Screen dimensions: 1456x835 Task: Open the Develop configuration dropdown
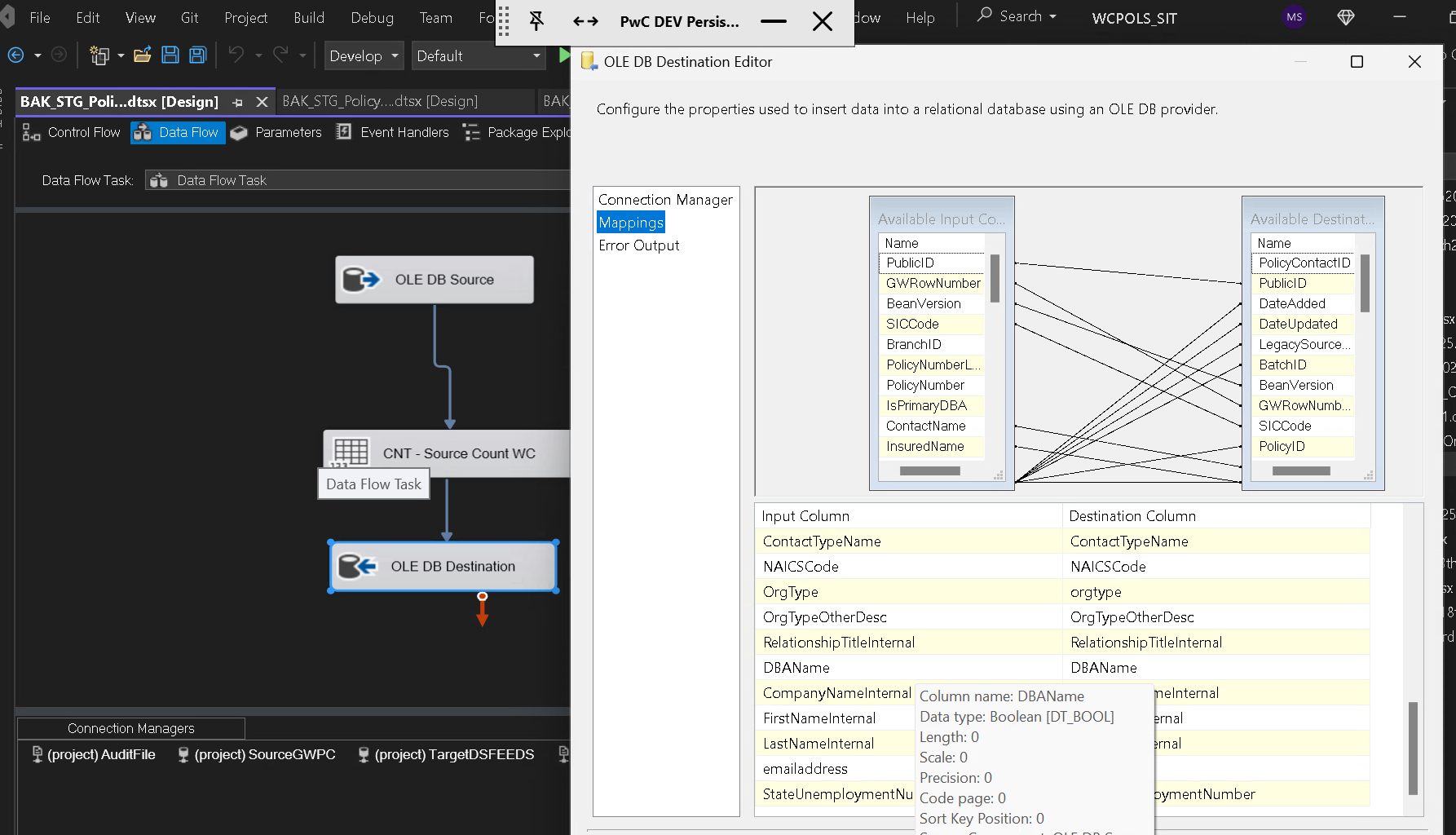(364, 56)
